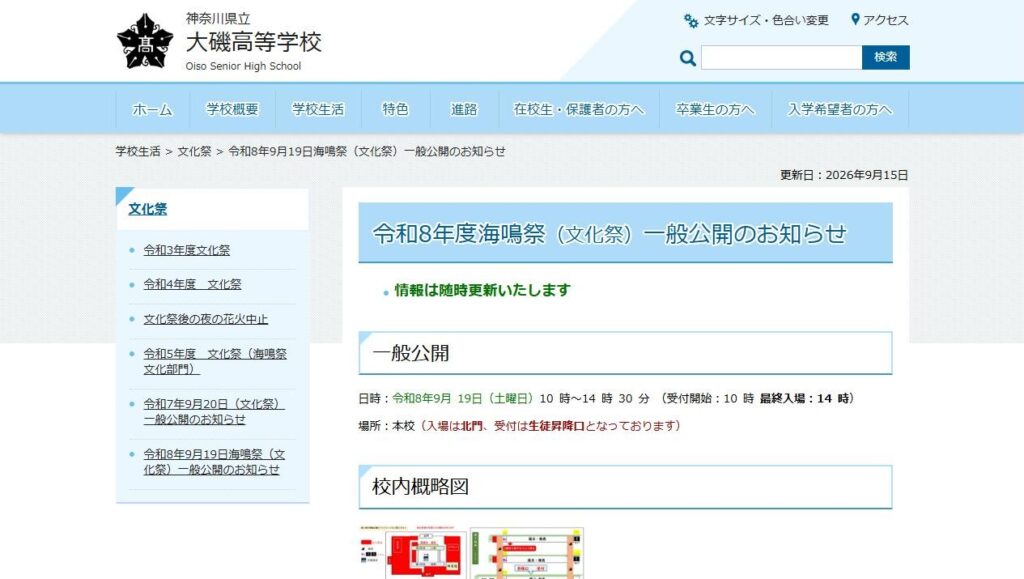
Task: Click the 検索 button
Action: click(x=886, y=57)
